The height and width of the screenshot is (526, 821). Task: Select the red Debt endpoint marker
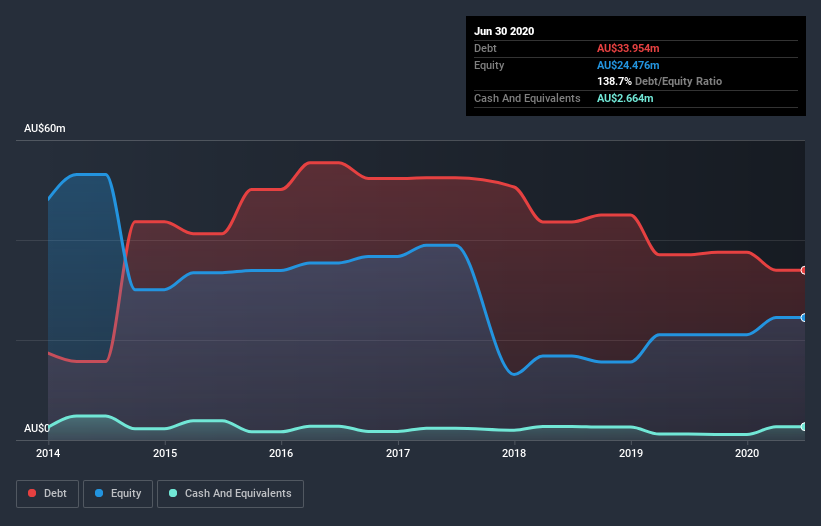804,270
